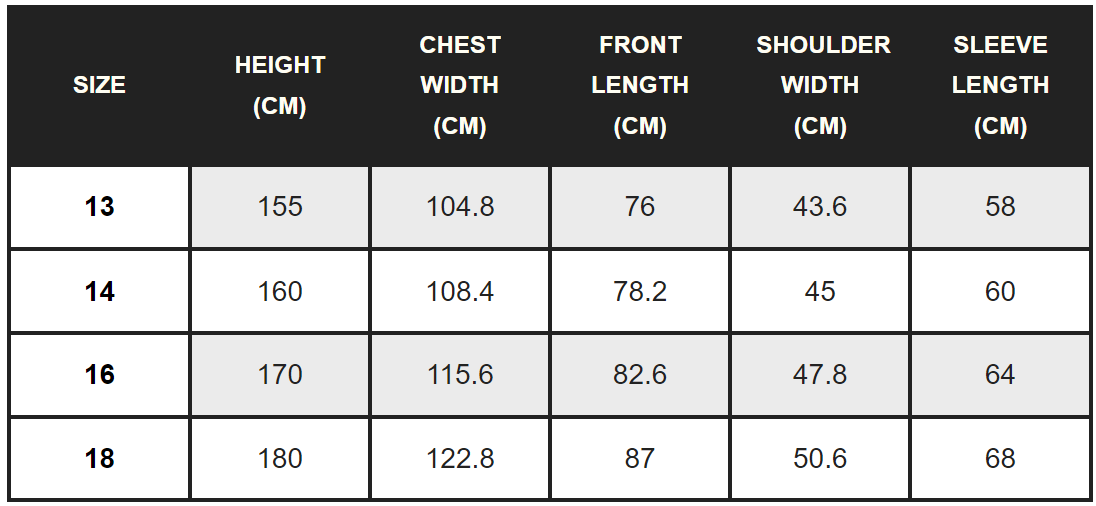
Task: Select the size 13 row label
Action: [x=99, y=207]
